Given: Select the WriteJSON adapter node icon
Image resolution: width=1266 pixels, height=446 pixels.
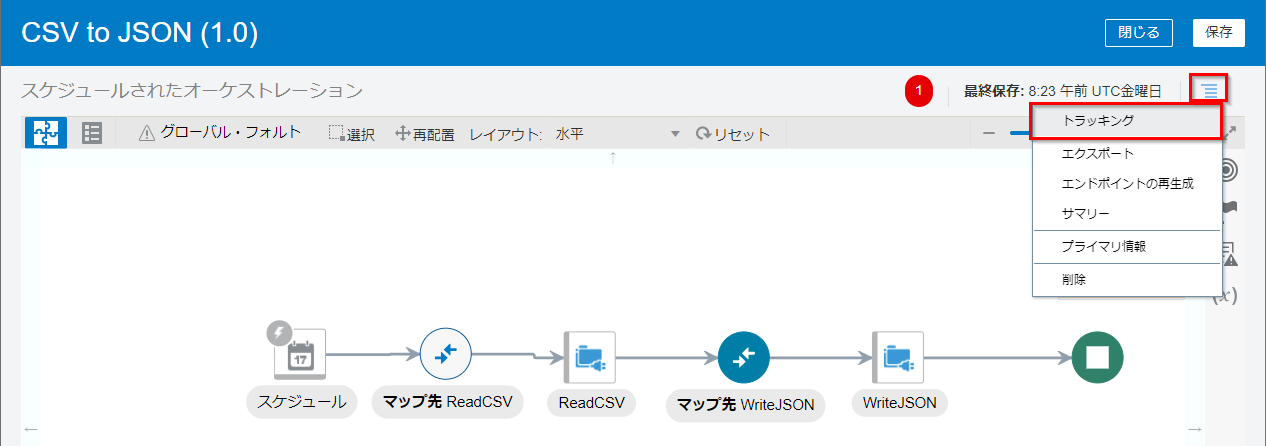Looking at the screenshot, I should (x=897, y=357).
